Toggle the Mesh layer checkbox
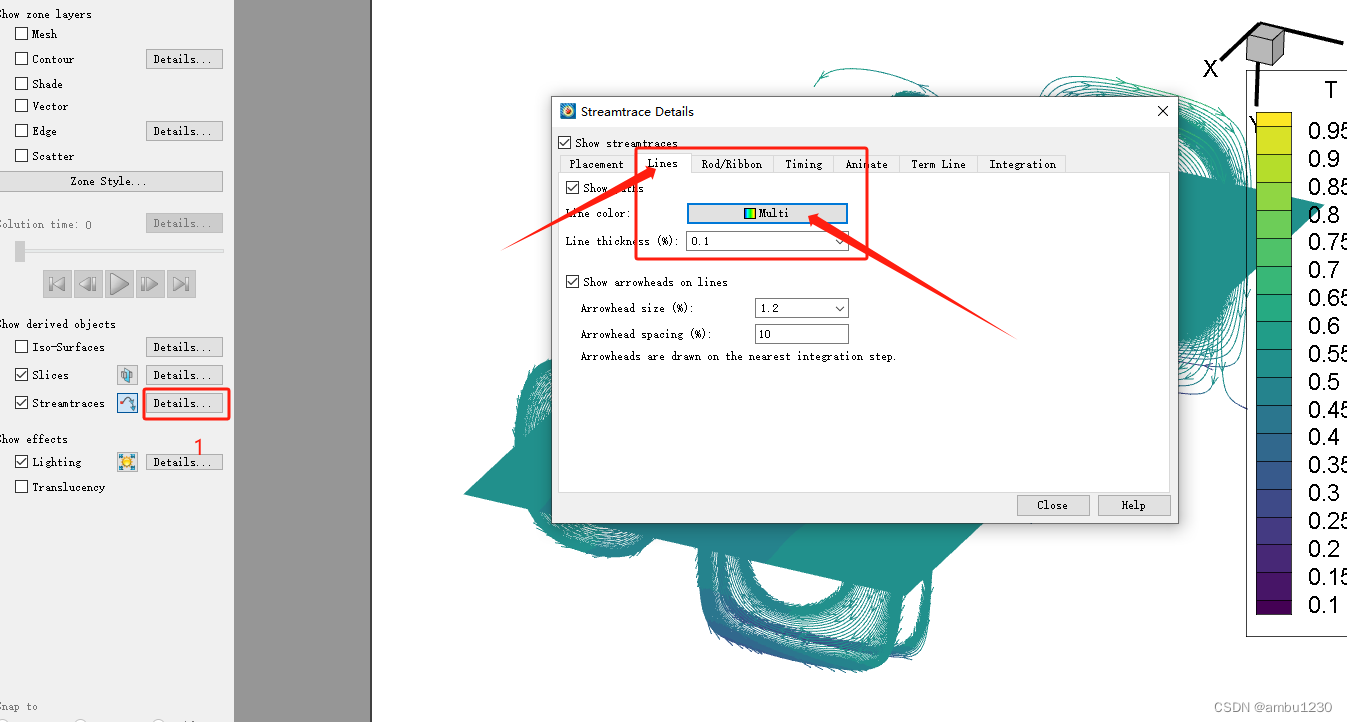 click(x=22, y=33)
